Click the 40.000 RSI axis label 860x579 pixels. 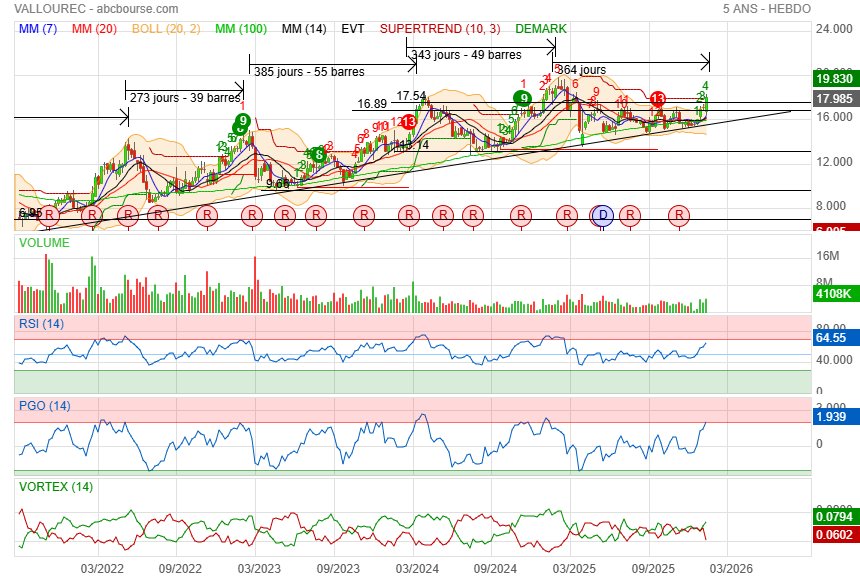(834, 360)
